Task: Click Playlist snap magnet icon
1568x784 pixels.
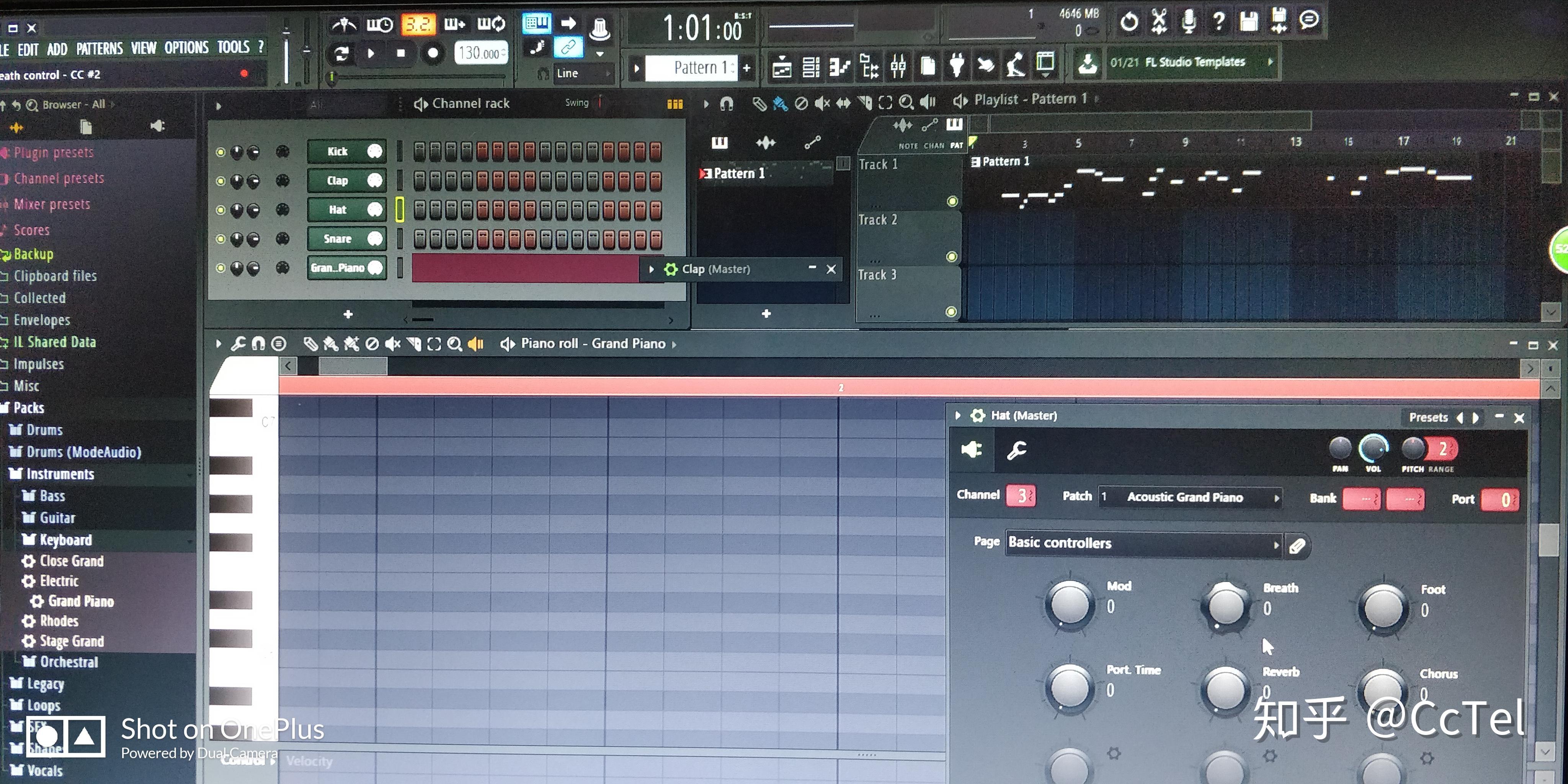Action: pyautogui.click(x=727, y=103)
